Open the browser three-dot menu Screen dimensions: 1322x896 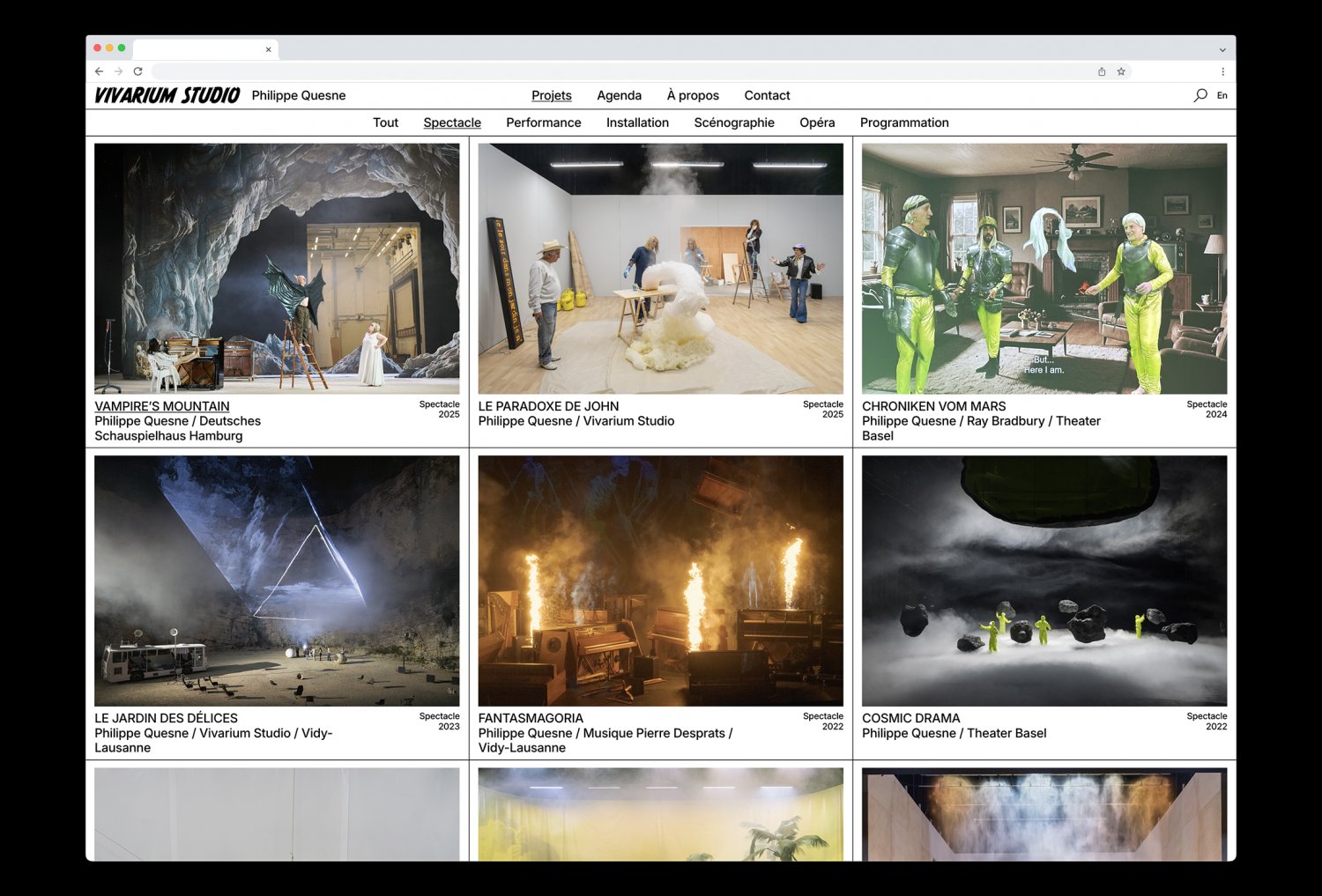click(1222, 71)
